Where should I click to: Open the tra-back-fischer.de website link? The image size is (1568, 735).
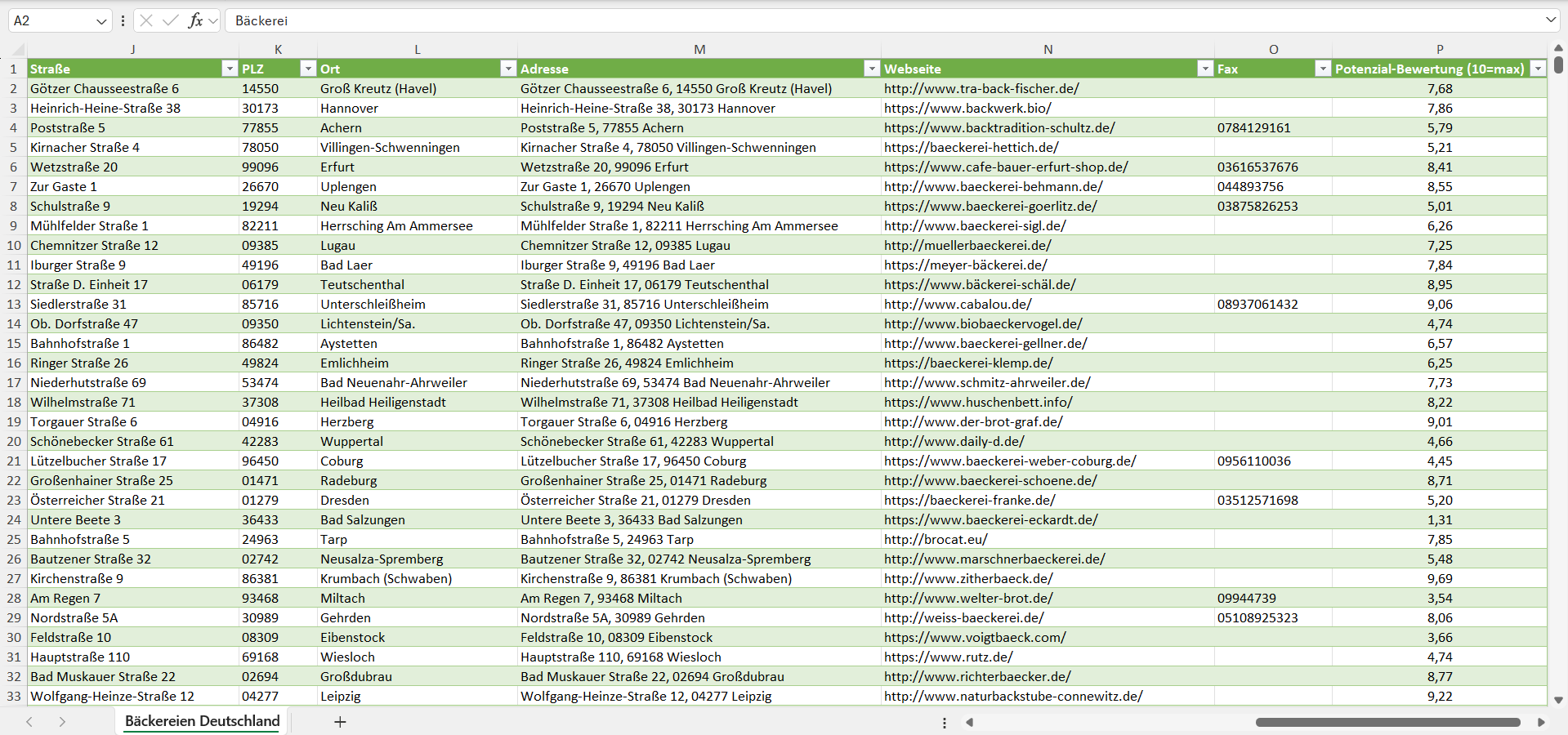click(x=981, y=88)
